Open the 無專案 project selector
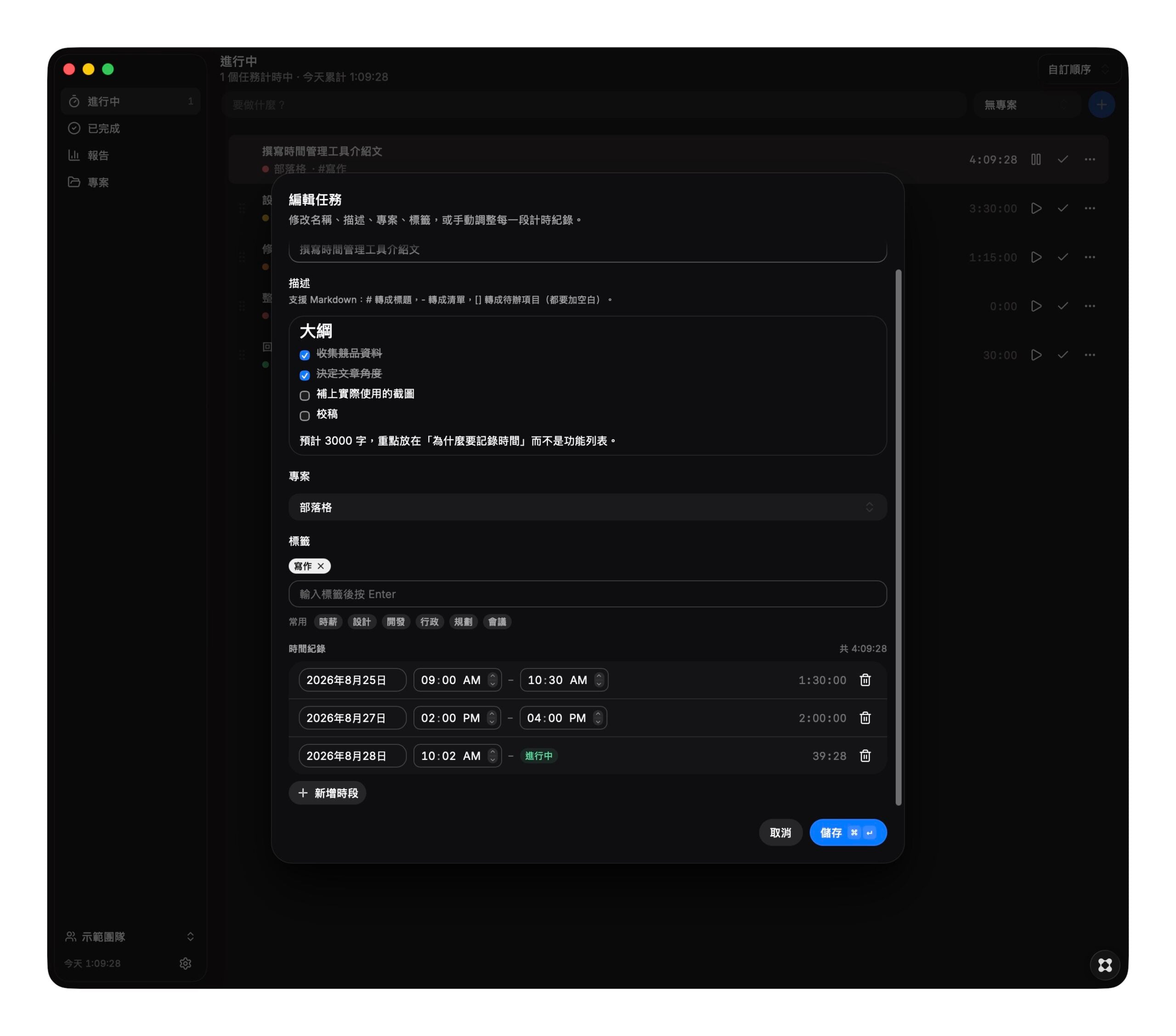1176x1036 pixels. click(x=1027, y=105)
